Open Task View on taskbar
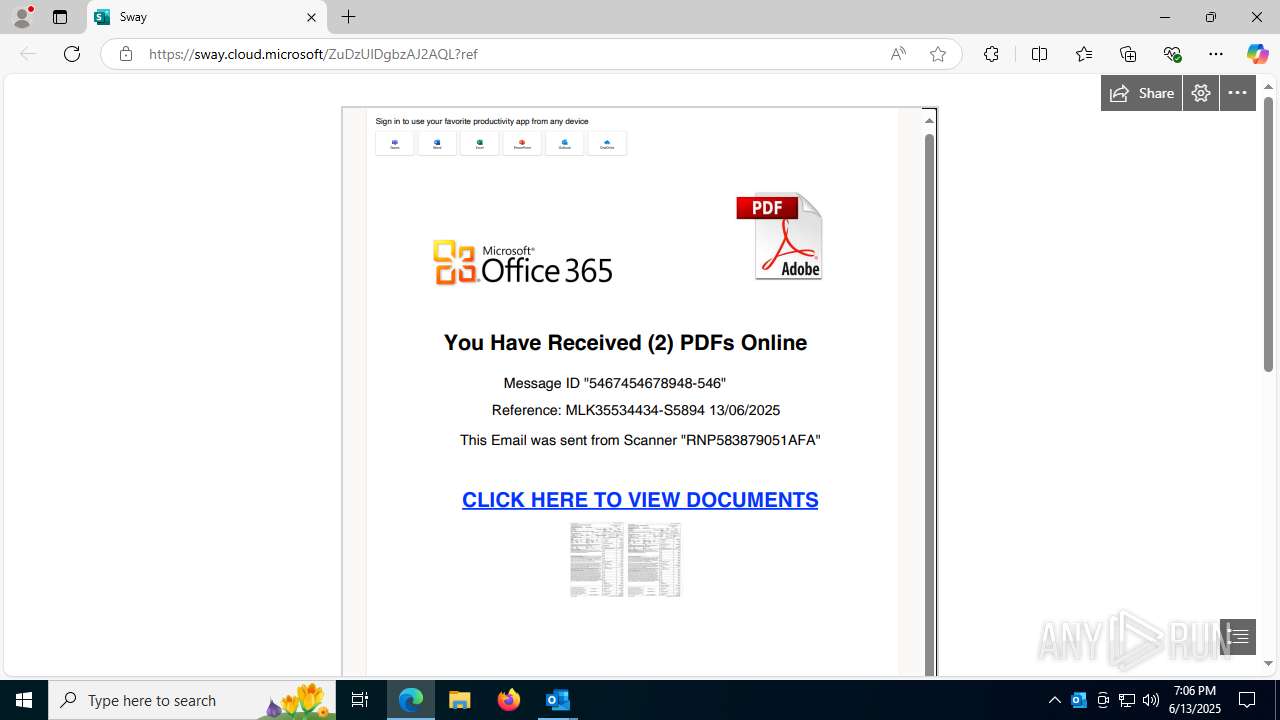This screenshot has height=720, width=1280. click(361, 700)
